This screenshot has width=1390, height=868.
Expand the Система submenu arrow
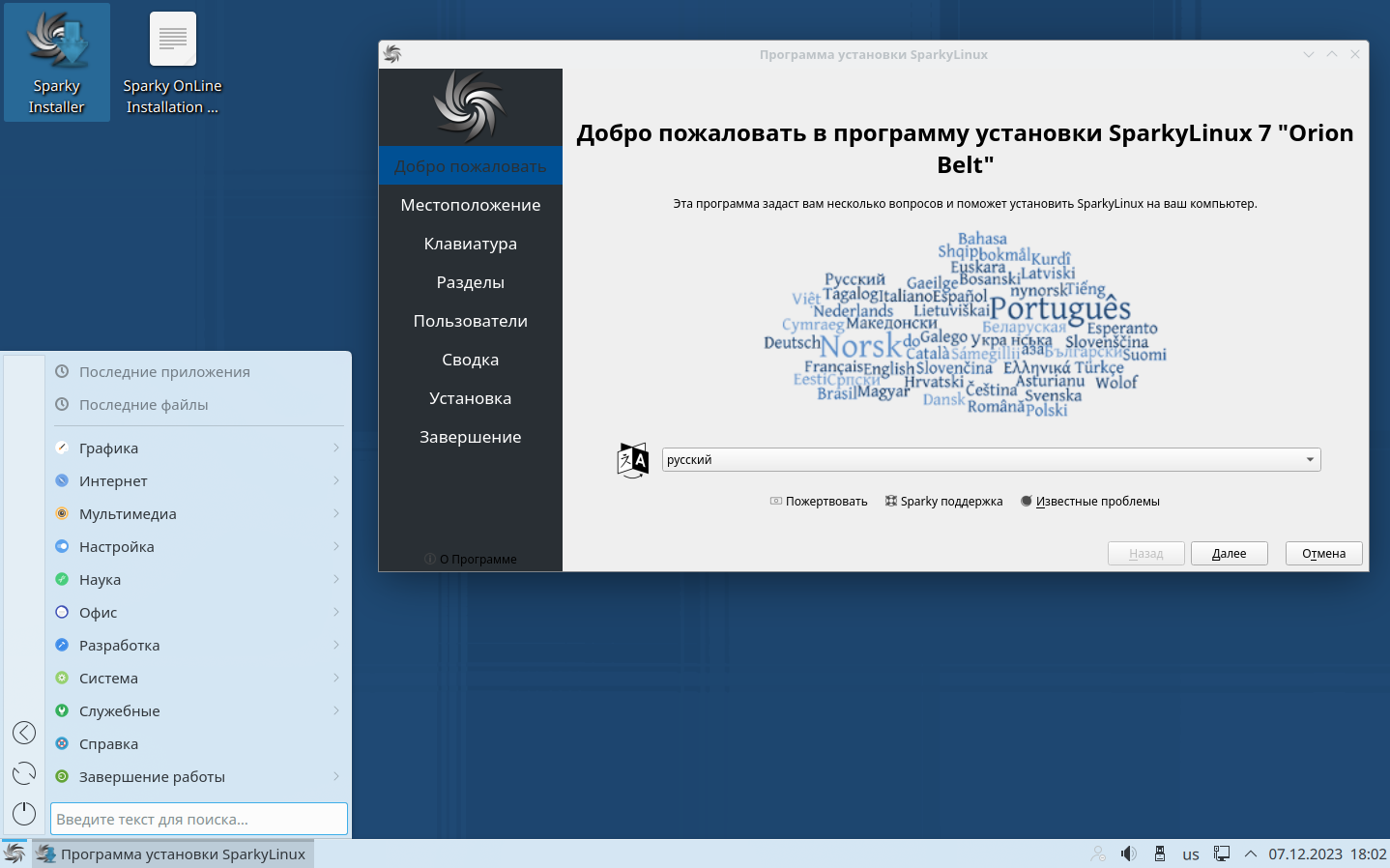click(x=336, y=678)
